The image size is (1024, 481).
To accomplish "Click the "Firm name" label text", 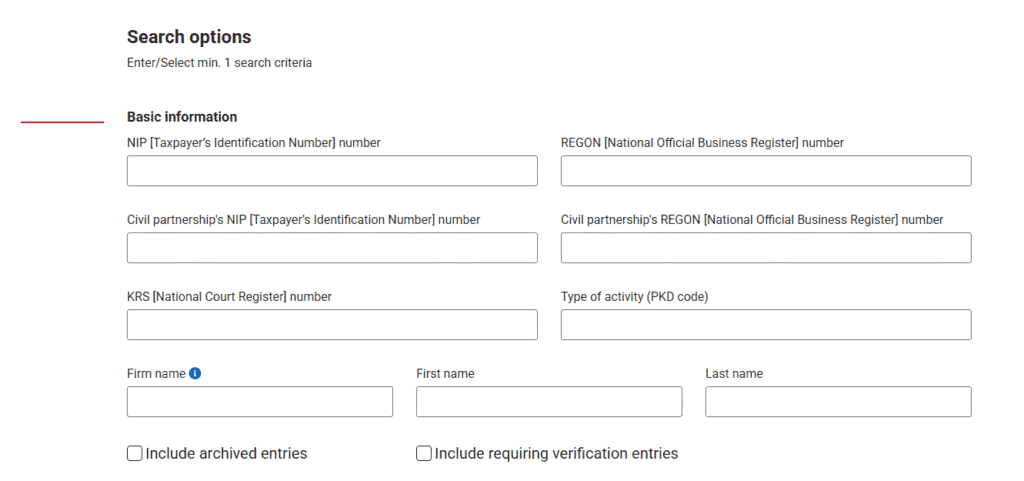I will 156,374.
